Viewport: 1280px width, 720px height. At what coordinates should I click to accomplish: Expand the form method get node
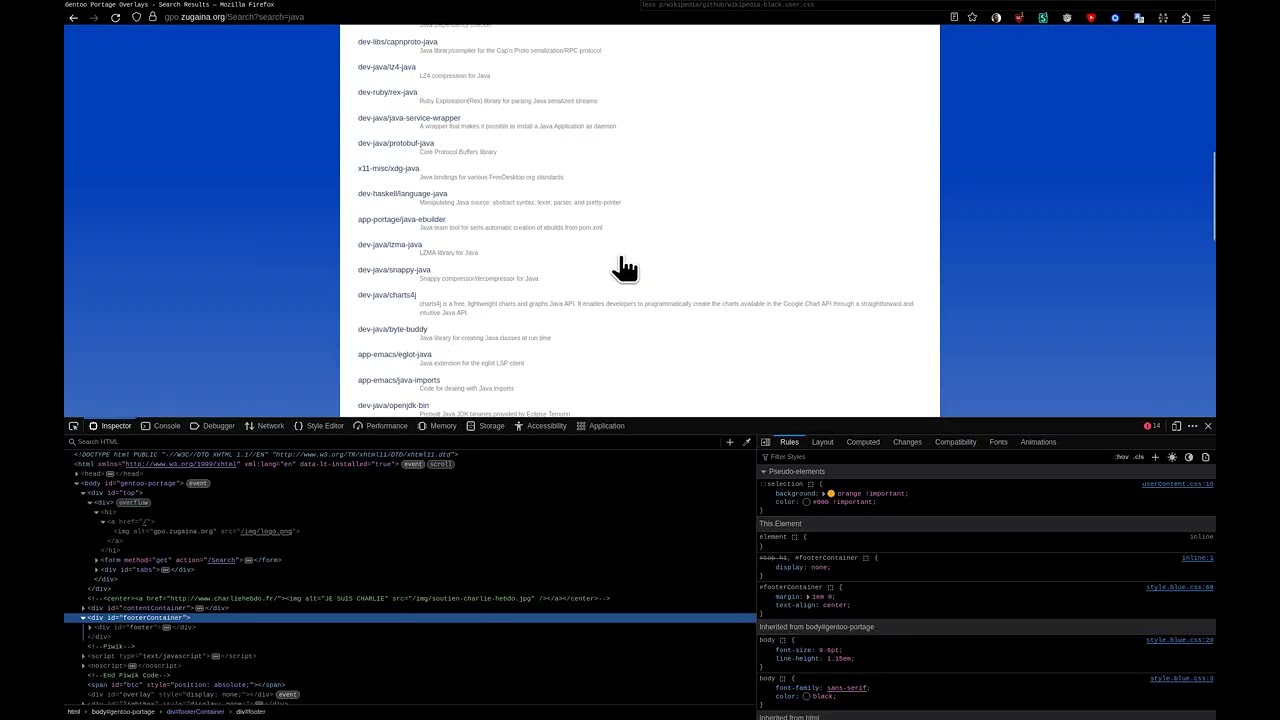coord(96,560)
